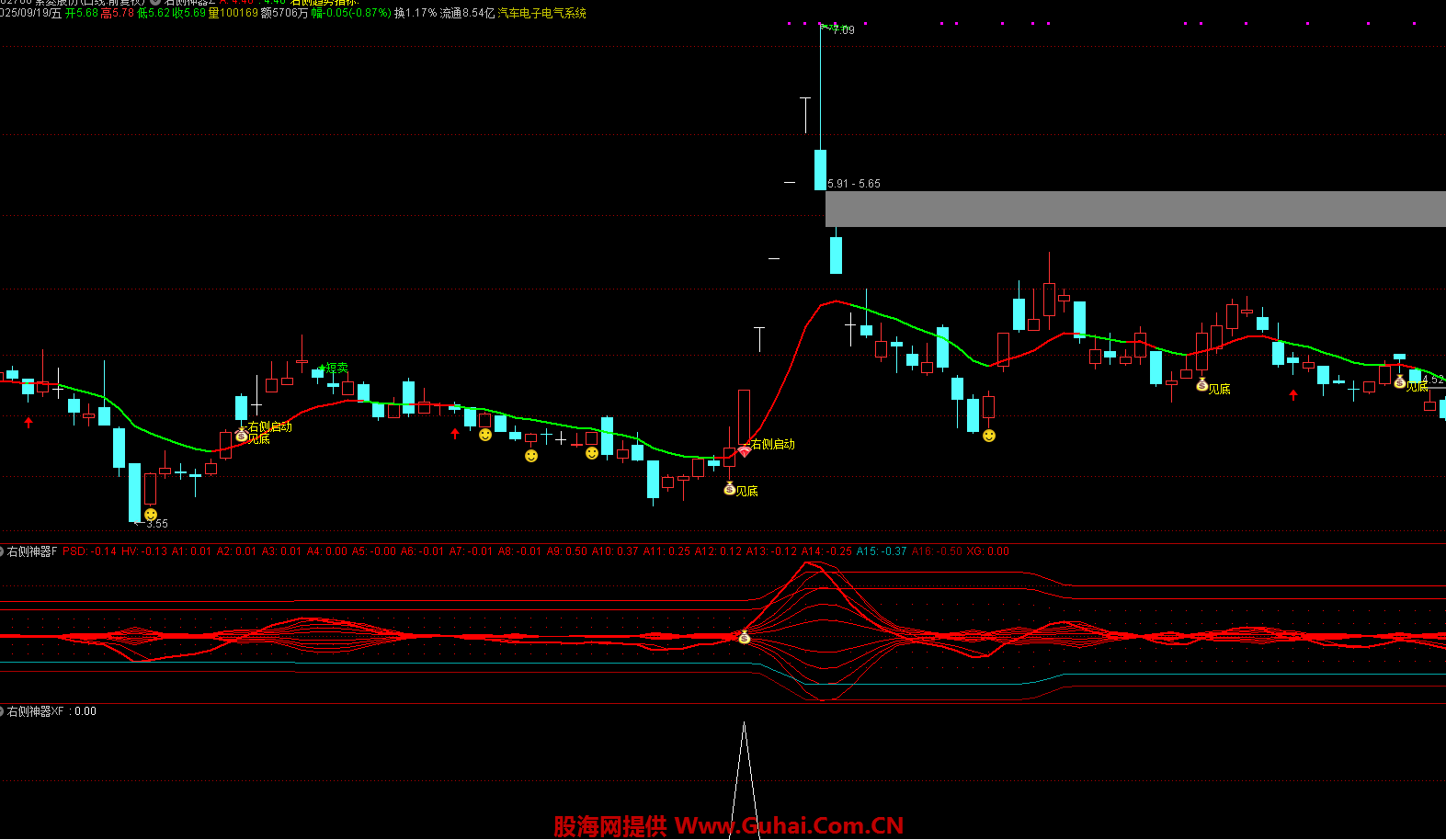Click the turnover rate 换1.17% value

[416, 13]
